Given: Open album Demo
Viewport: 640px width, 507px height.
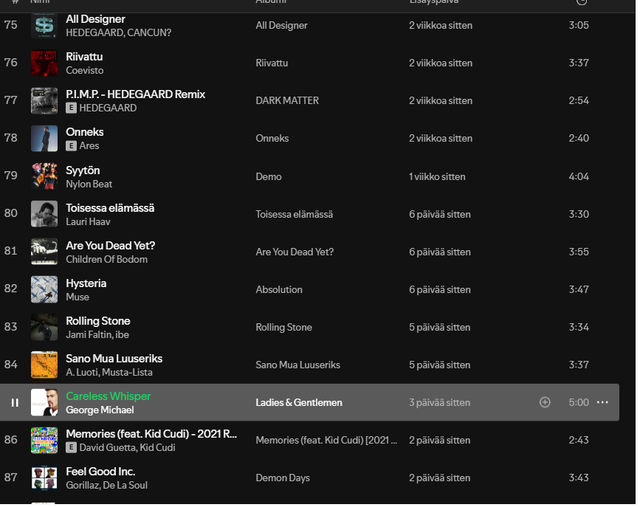Looking at the screenshot, I should click(269, 177).
